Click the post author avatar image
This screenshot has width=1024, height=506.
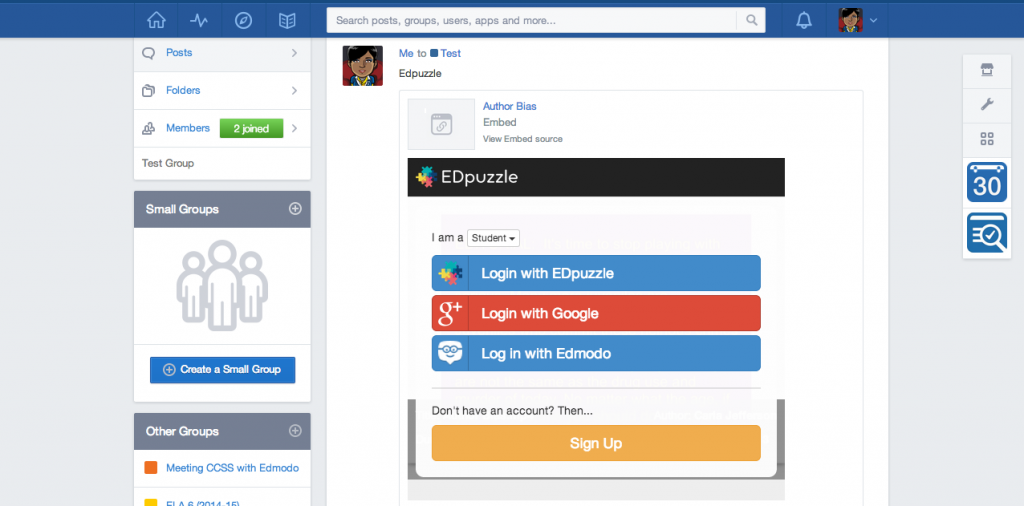[362, 65]
